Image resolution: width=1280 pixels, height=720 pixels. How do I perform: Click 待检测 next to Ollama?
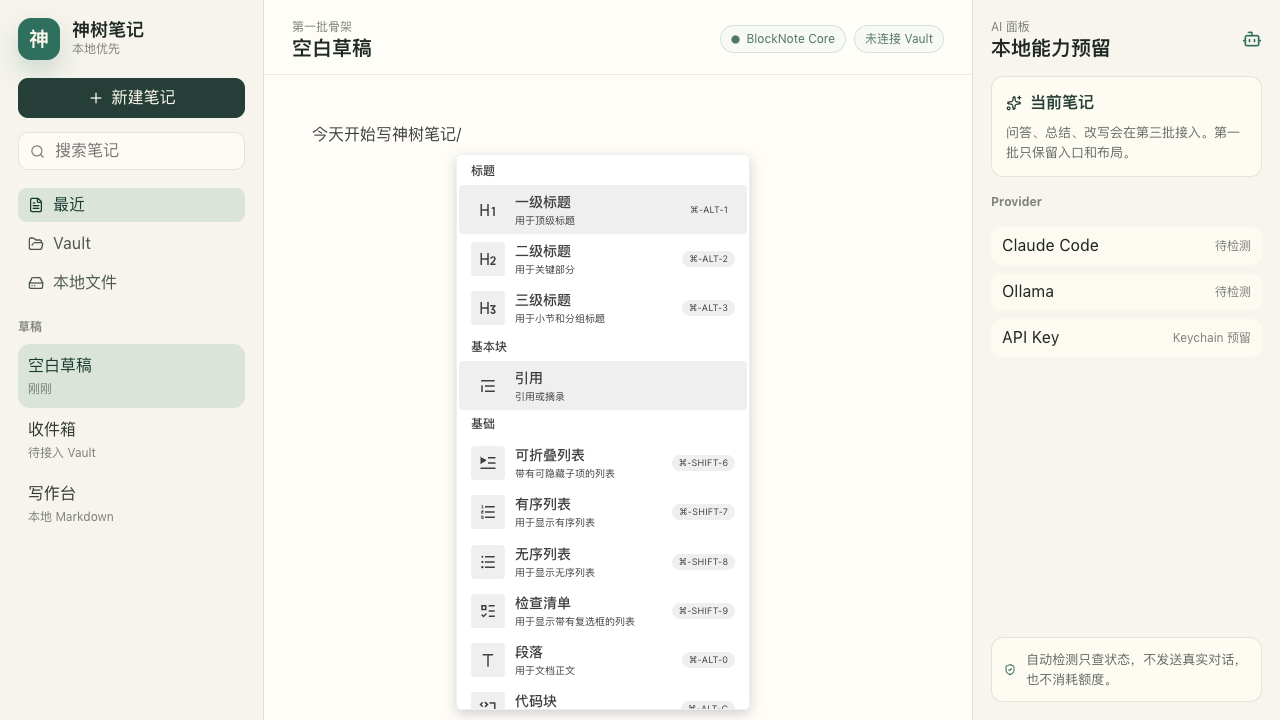pos(1233,292)
